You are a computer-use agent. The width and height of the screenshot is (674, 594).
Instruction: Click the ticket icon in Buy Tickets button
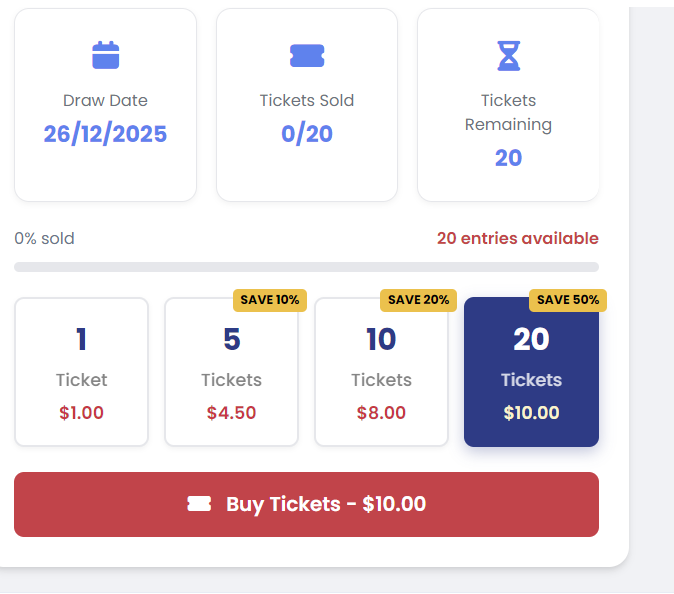(x=199, y=504)
